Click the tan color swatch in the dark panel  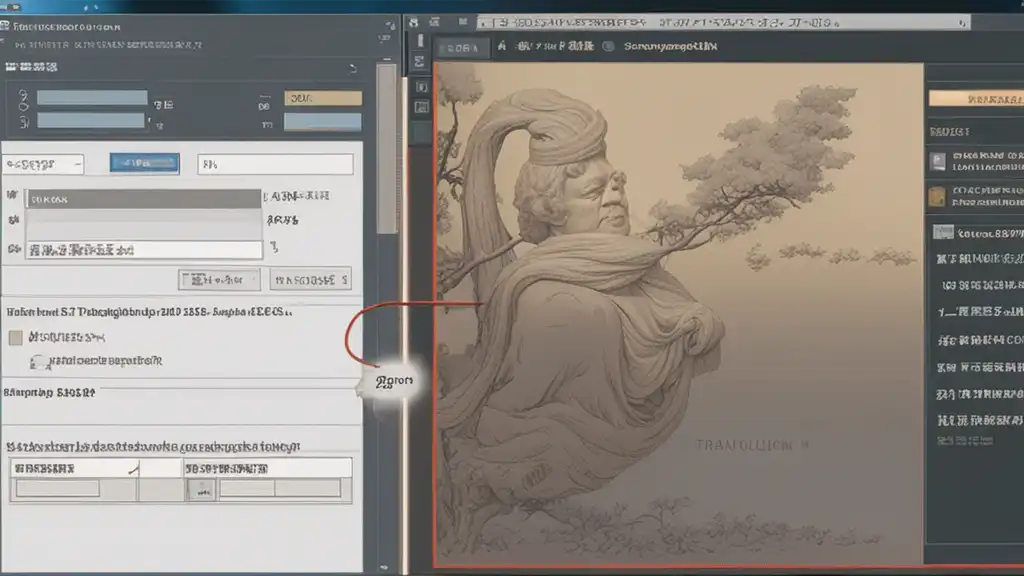point(323,98)
